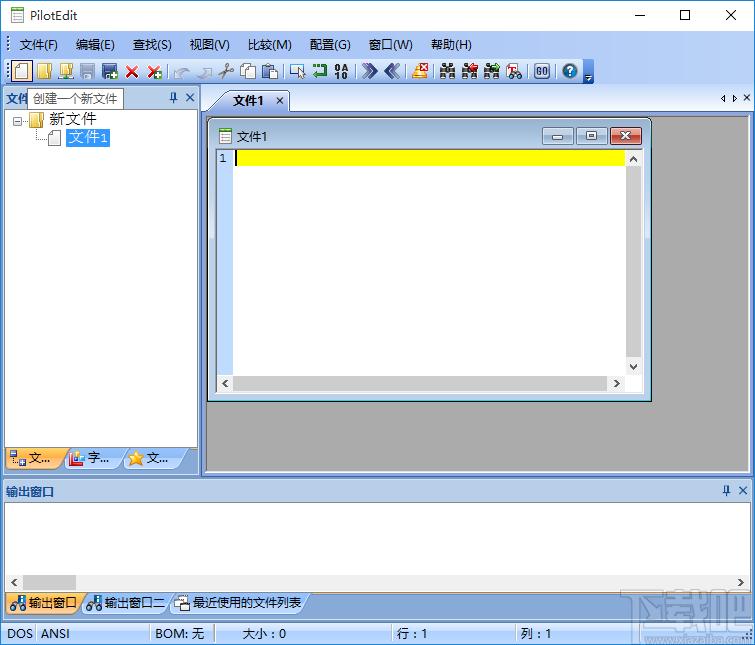Open the 配置(G) menu

330,45
